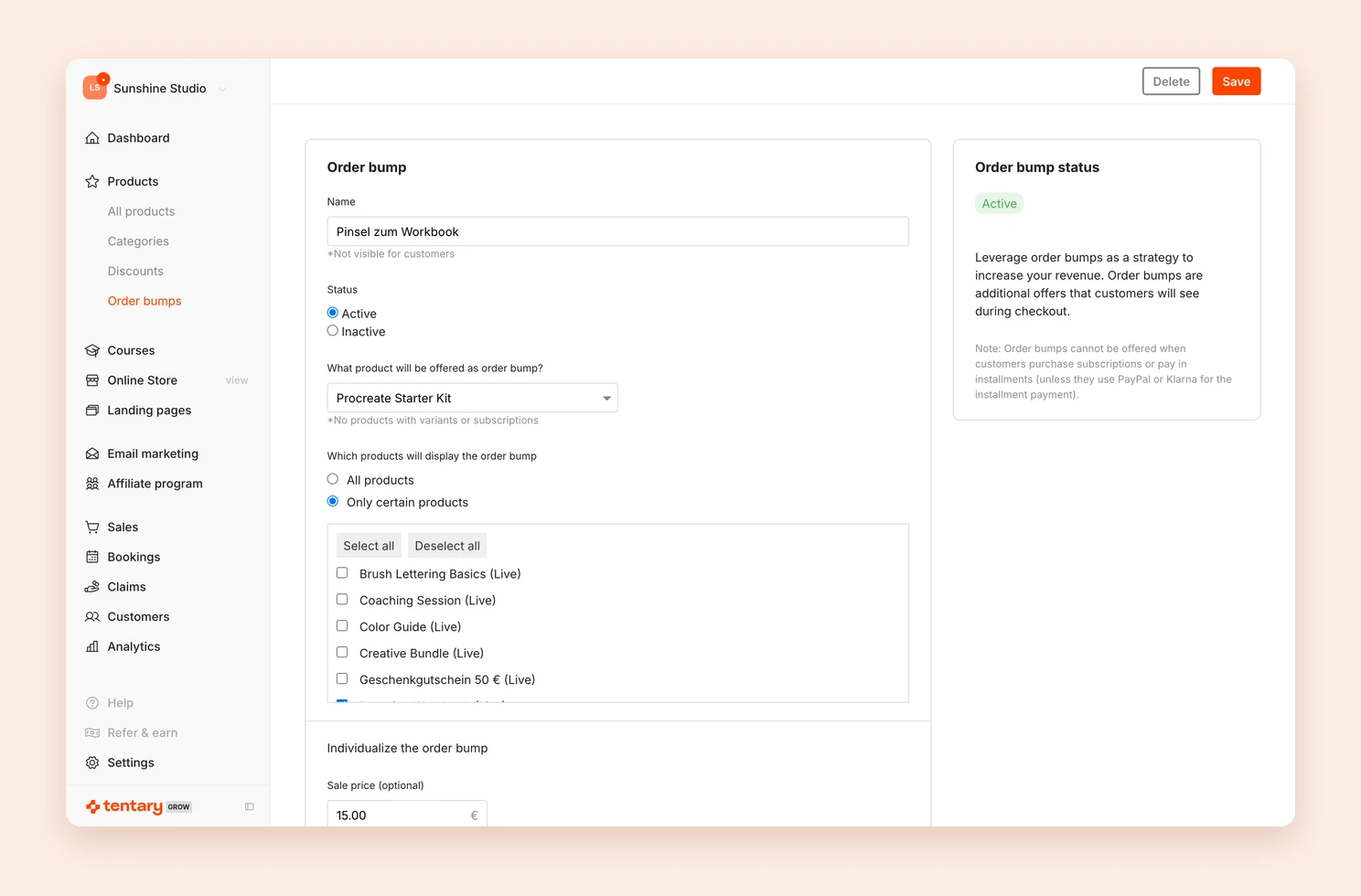Click the Sunshine Studio LS avatar

coord(95,88)
